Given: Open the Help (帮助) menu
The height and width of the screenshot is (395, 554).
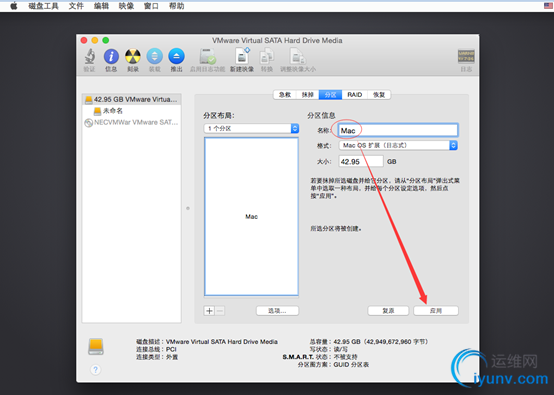Looking at the screenshot, I should click(176, 6).
